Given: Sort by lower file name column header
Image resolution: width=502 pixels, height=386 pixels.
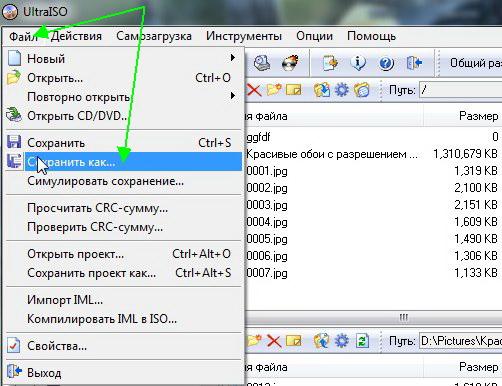Looking at the screenshot, I should [x=334, y=367].
